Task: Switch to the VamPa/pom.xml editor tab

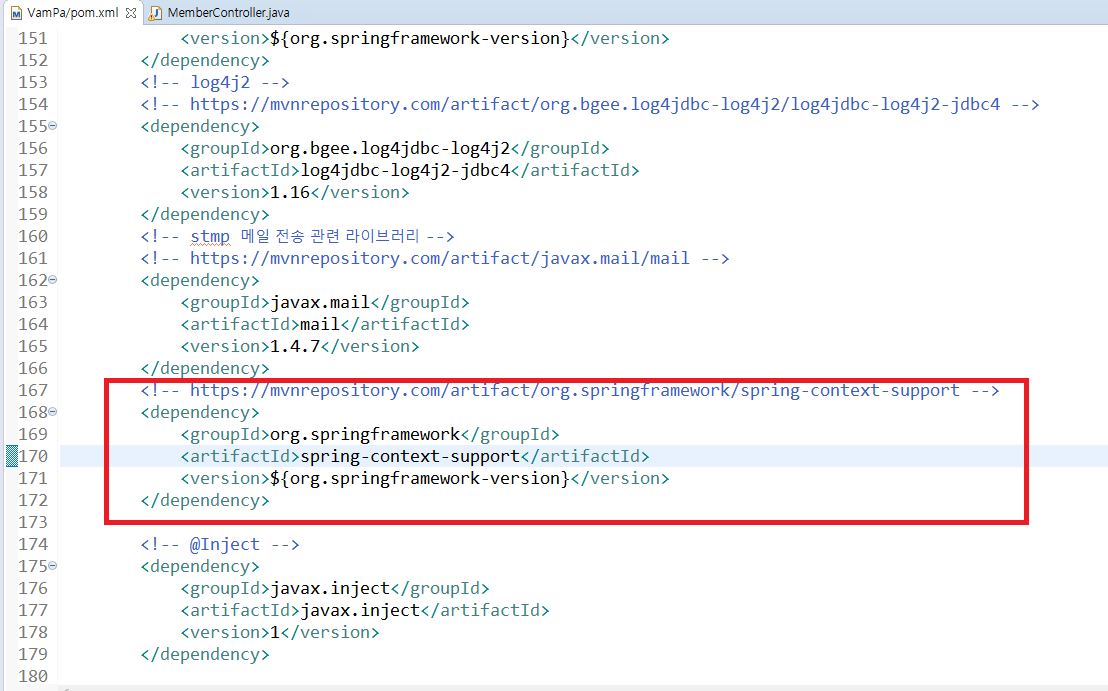Action: tap(72, 13)
